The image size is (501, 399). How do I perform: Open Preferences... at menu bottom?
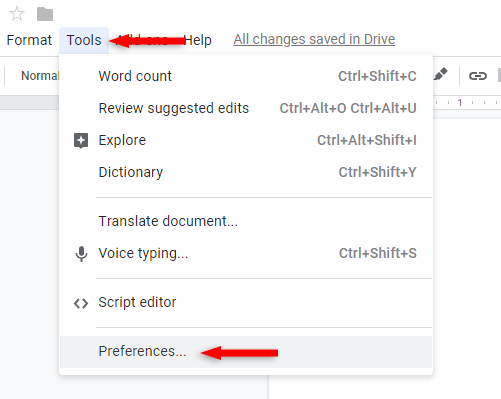246,352
